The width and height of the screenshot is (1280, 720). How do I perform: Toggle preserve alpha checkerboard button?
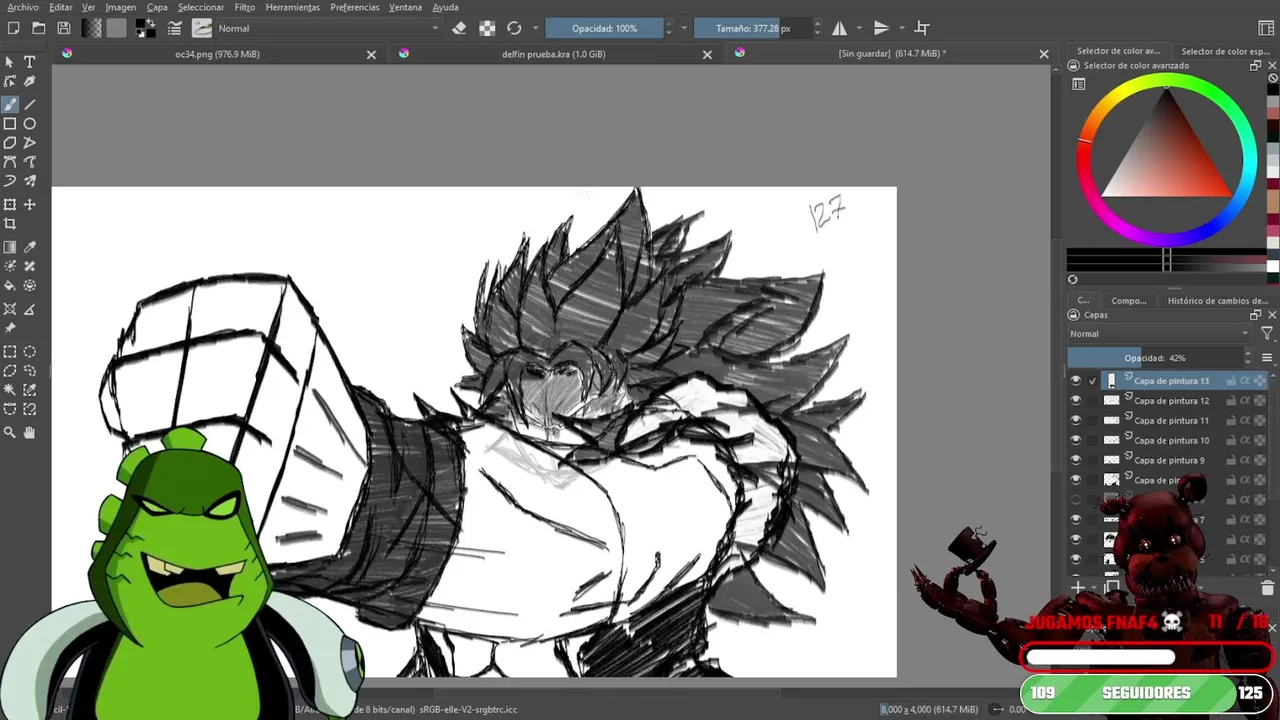pos(487,28)
